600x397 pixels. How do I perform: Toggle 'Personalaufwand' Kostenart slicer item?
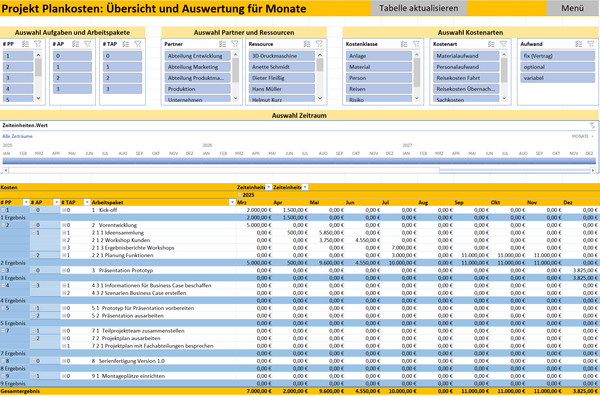point(466,67)
